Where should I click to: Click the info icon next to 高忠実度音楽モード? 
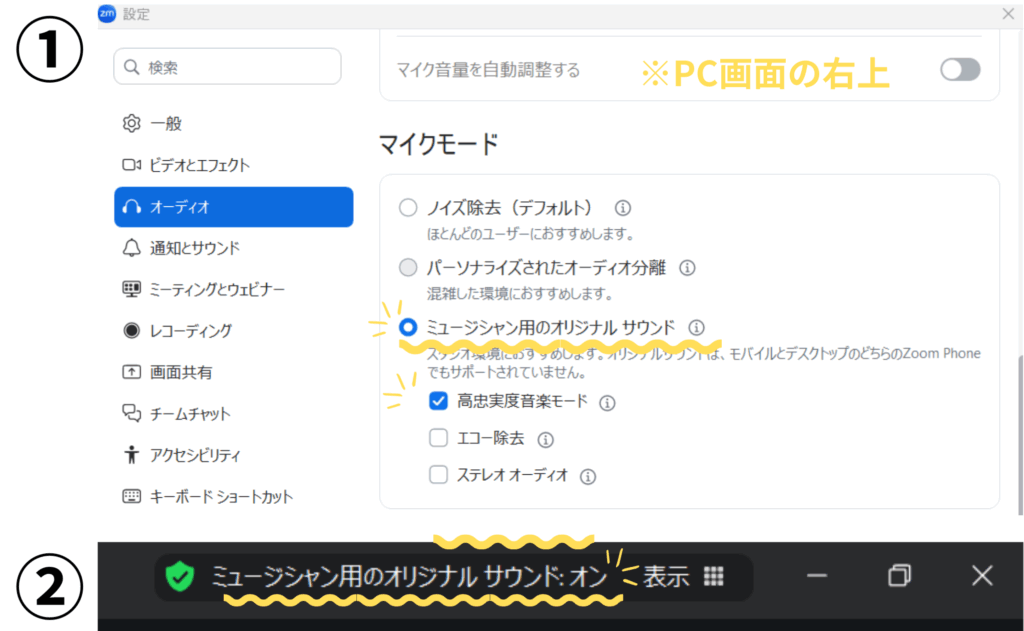point(607,403)
